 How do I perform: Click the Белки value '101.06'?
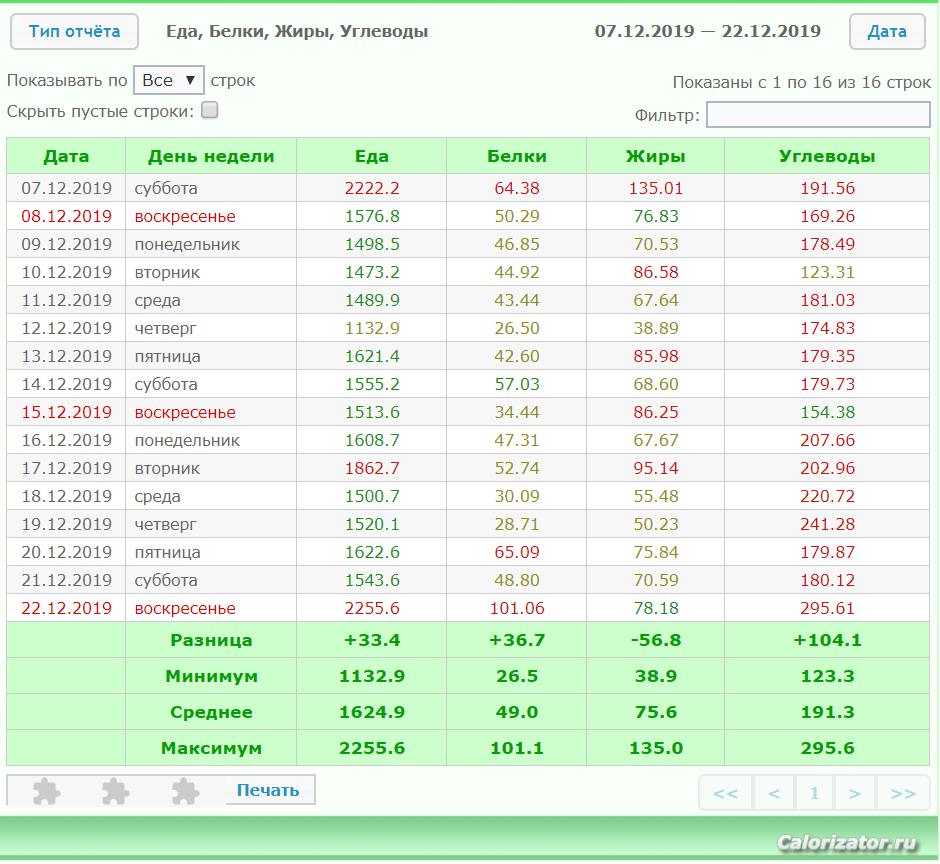(x=517, y=608)
